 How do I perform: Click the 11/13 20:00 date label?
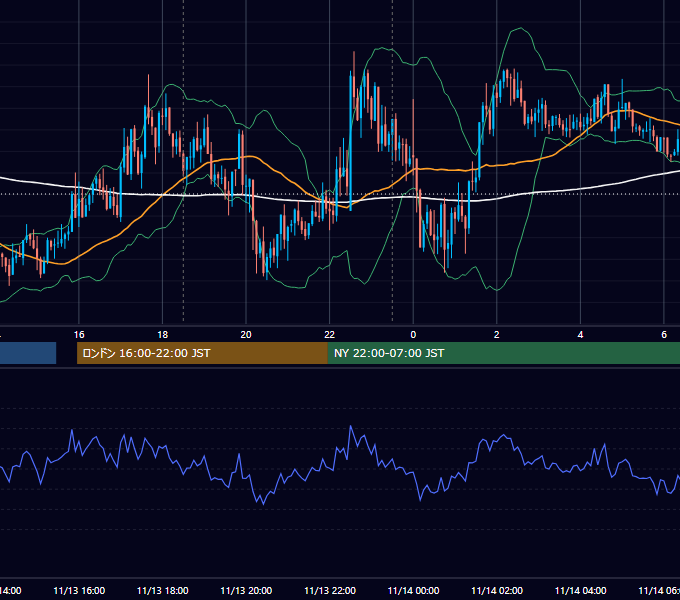(x=246, y=591)
